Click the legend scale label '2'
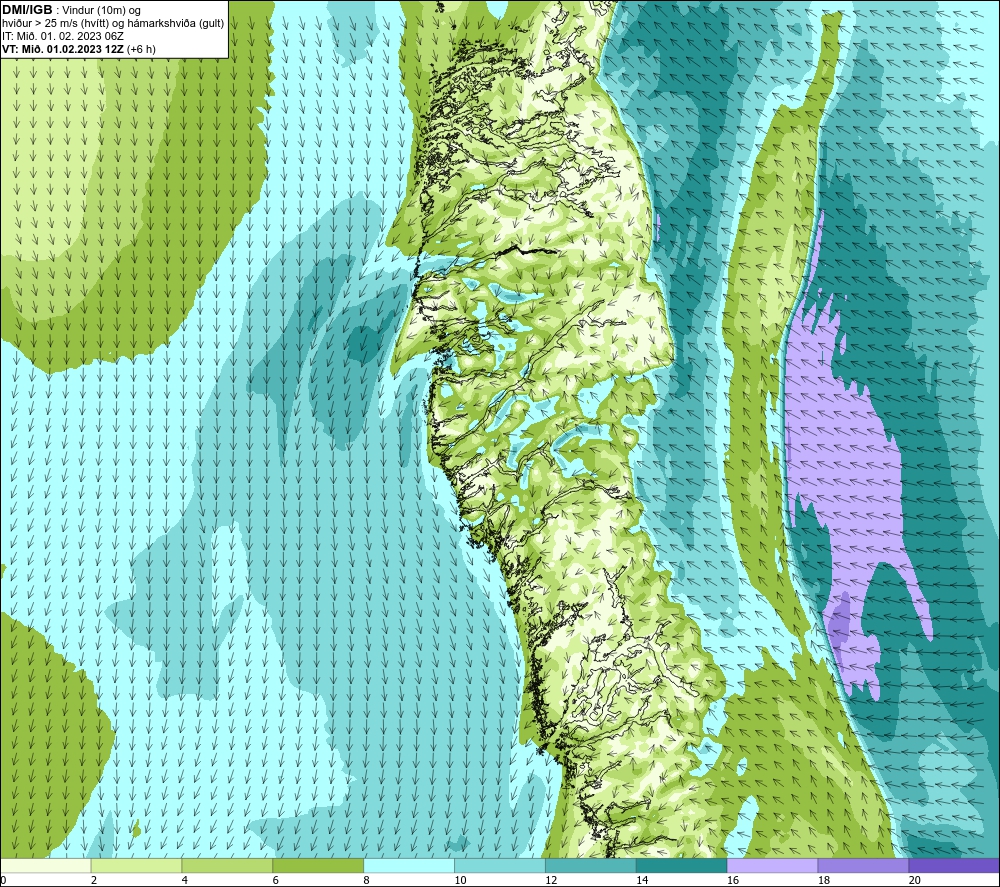The width and height of the screenshot is (1000, 887). coord(94,881)
